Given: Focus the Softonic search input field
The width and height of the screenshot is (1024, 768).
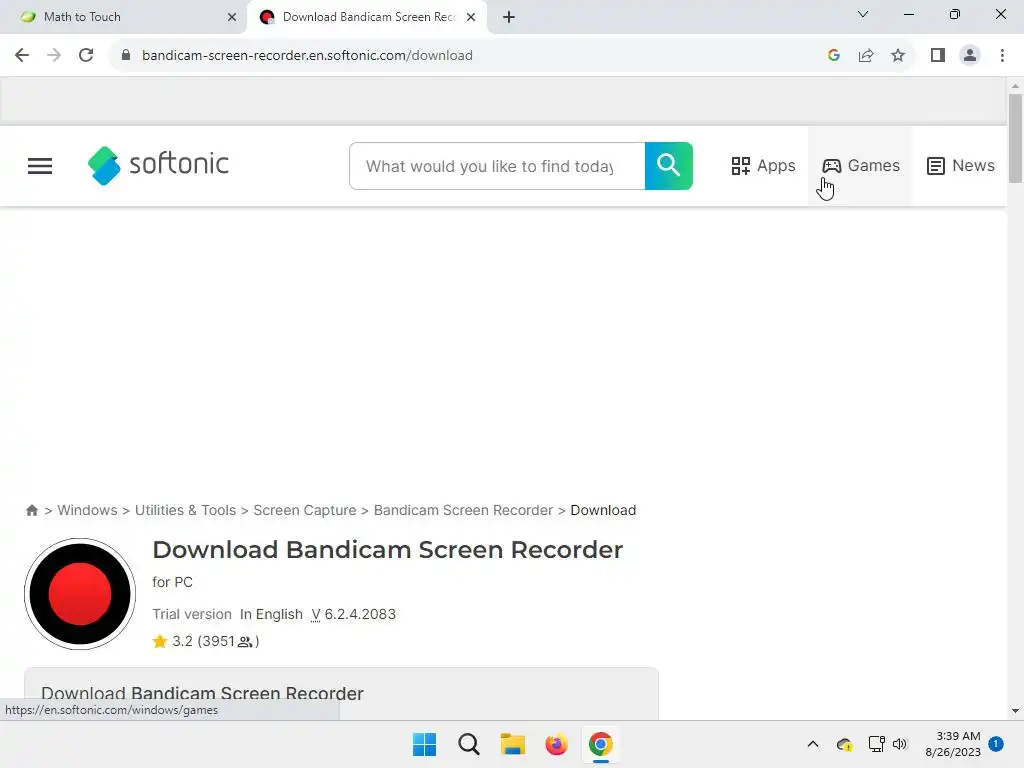Looking at the screenshot, I should click(x=497, y=166).
